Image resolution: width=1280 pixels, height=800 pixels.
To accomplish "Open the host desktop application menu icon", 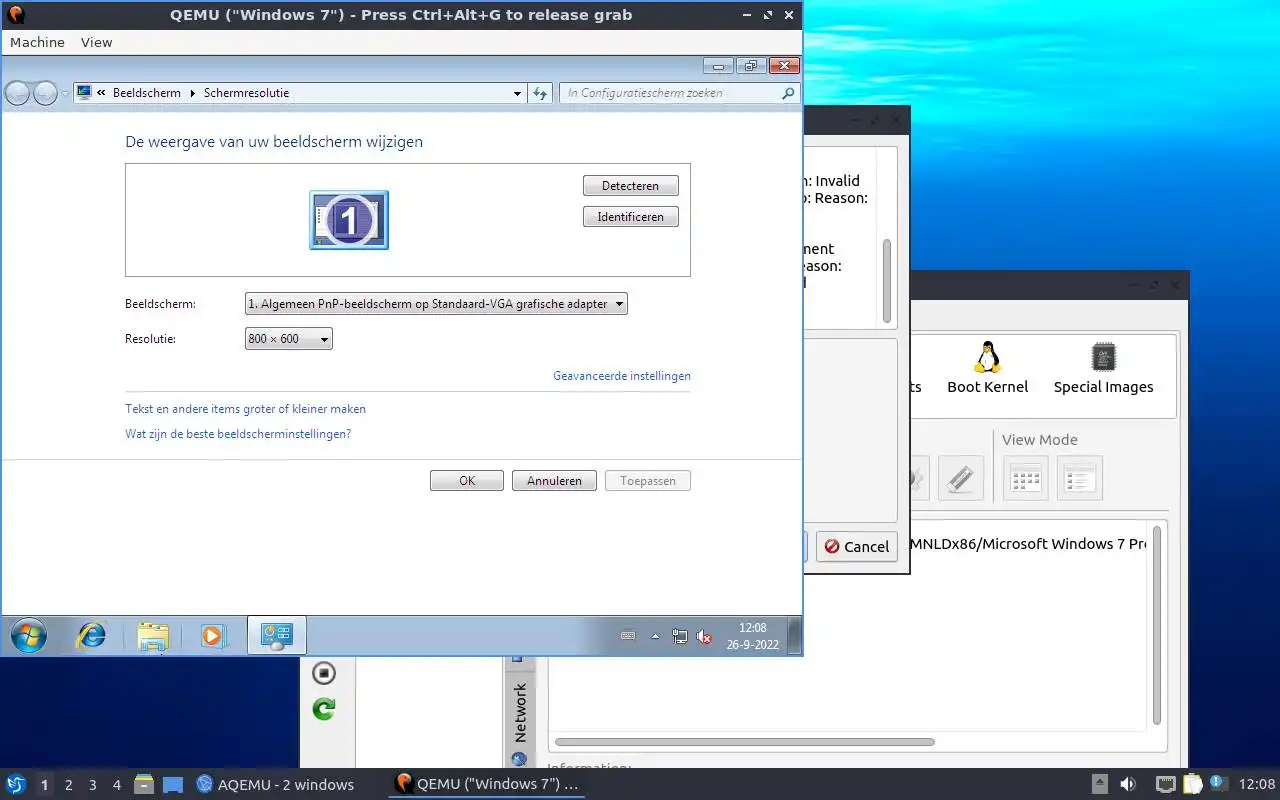I will (x=15, y=784).
